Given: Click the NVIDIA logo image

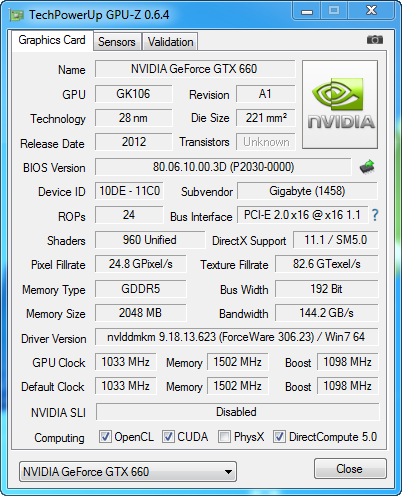Looking at the screenshot, I should pyautogui.click(x=340, y=104).
